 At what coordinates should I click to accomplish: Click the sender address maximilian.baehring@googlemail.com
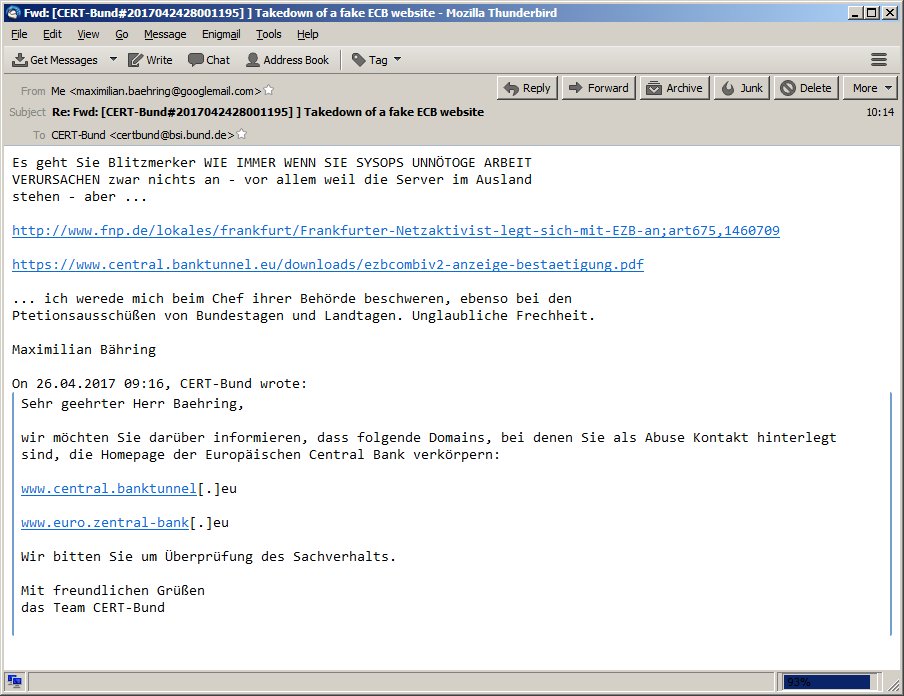[156, 91]
